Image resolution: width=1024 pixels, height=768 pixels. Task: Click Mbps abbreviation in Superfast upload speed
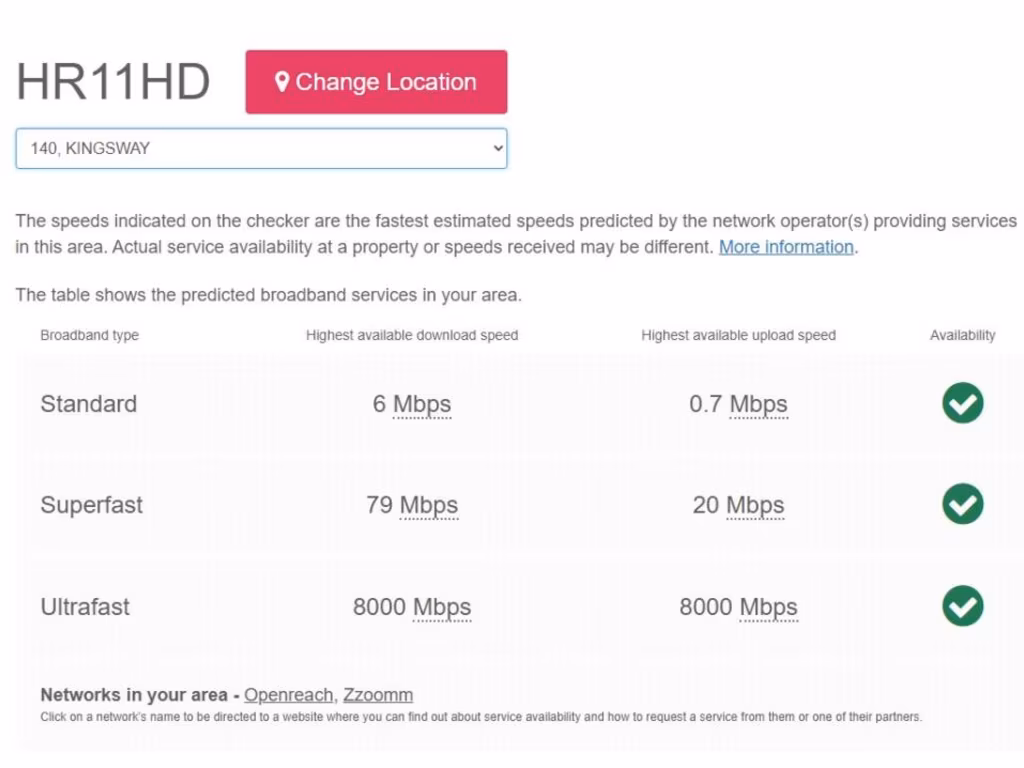pos(755,505)
